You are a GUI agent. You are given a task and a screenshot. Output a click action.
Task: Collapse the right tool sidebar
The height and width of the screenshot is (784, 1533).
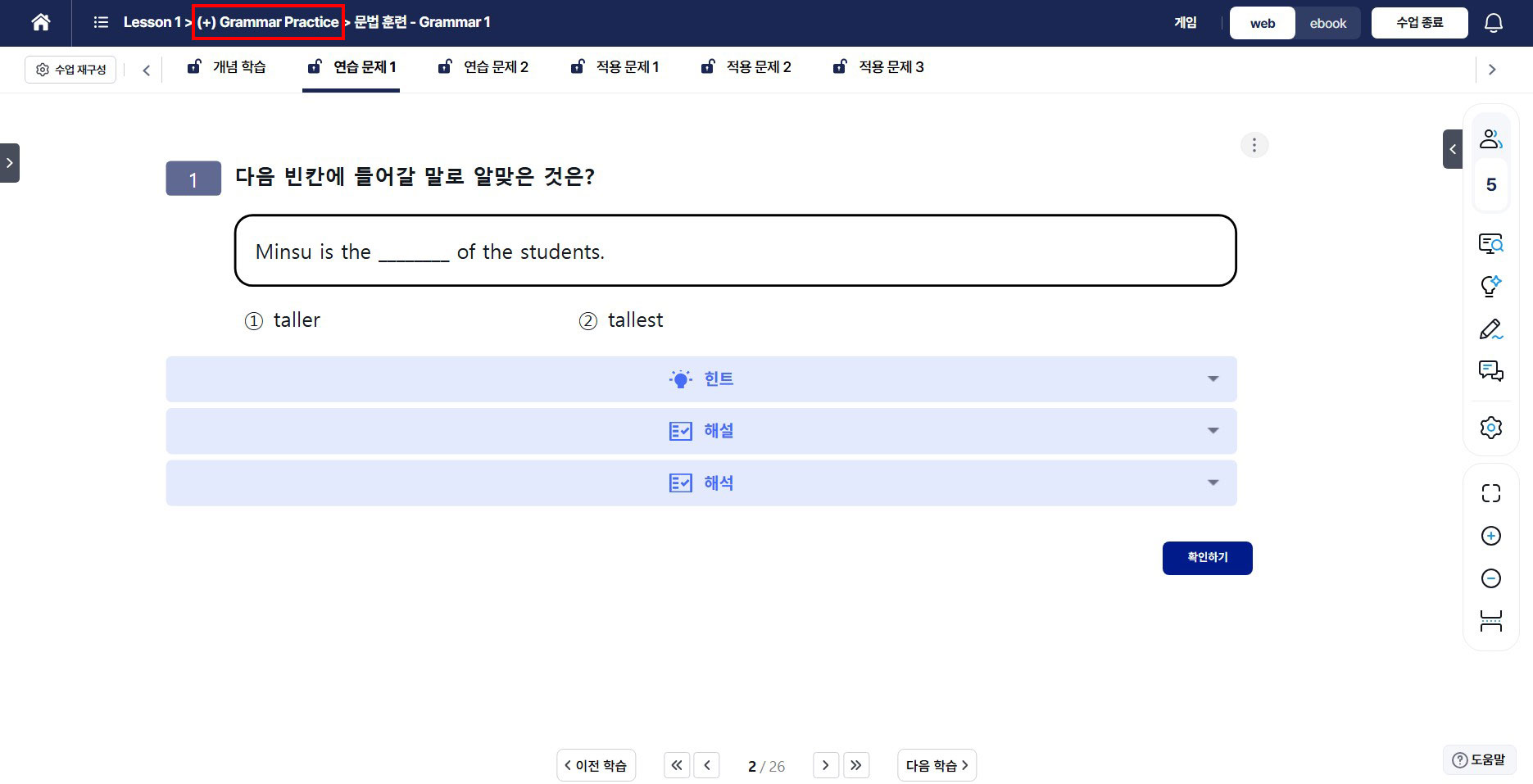1452,149
